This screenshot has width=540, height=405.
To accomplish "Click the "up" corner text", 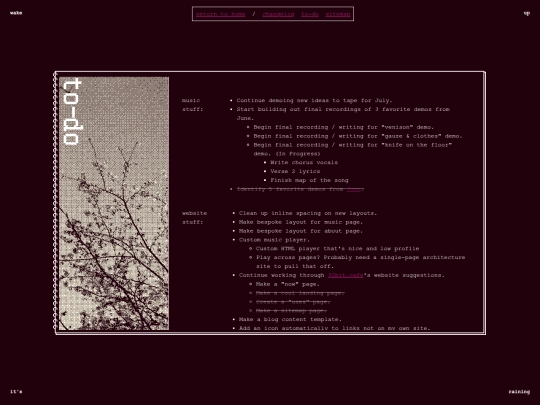I will 527,13.
